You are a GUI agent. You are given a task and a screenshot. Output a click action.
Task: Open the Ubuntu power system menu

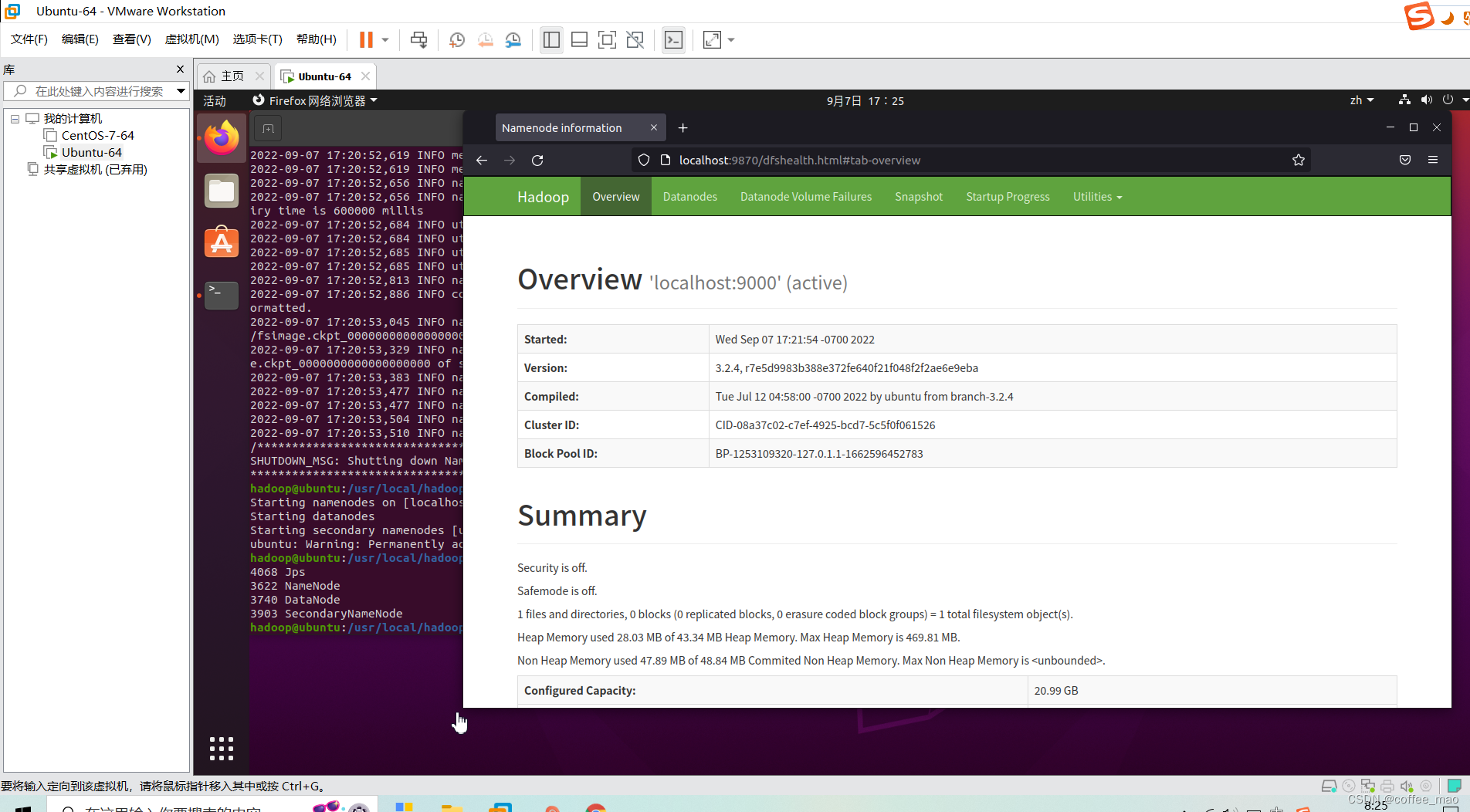[x=1448, y=100]
